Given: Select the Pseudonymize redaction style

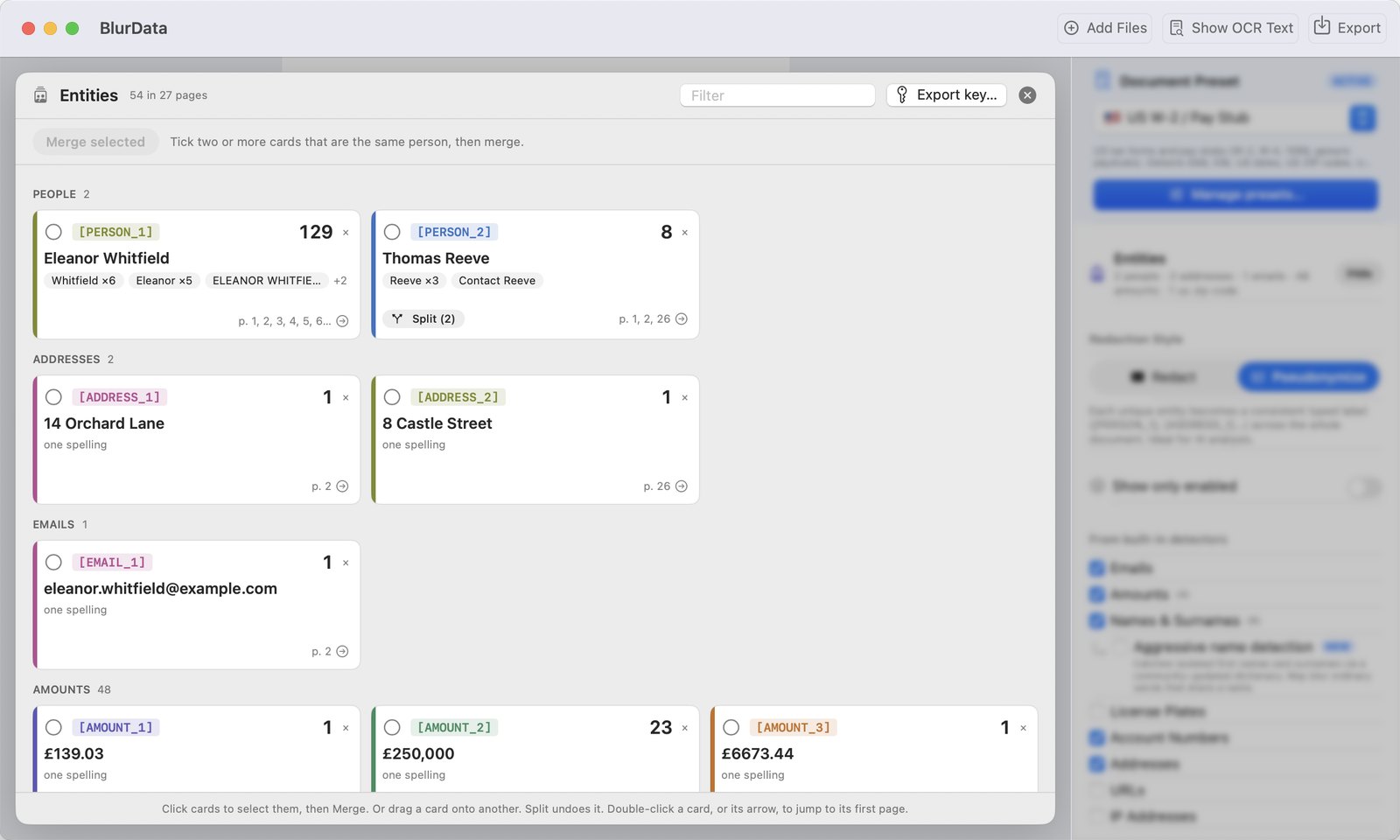Looking at the screenshot, I should (x=1307, y=377).
